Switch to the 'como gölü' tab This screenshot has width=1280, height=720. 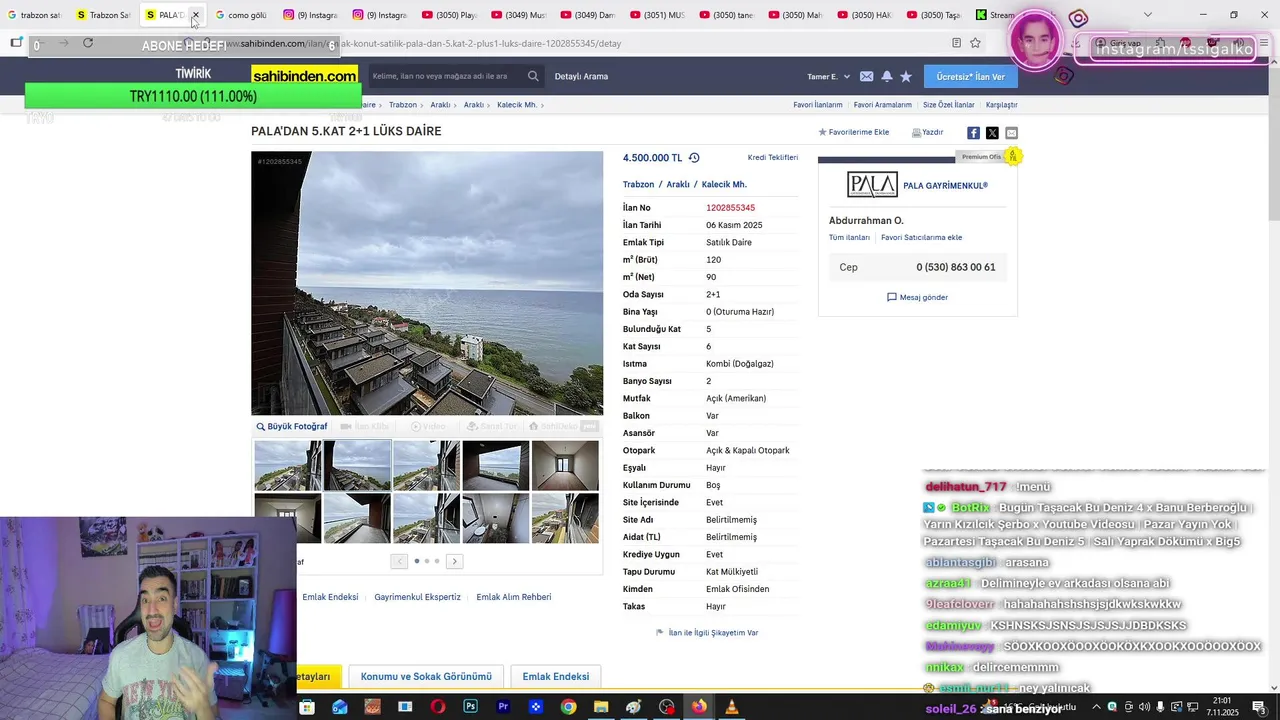click(241, 15)
